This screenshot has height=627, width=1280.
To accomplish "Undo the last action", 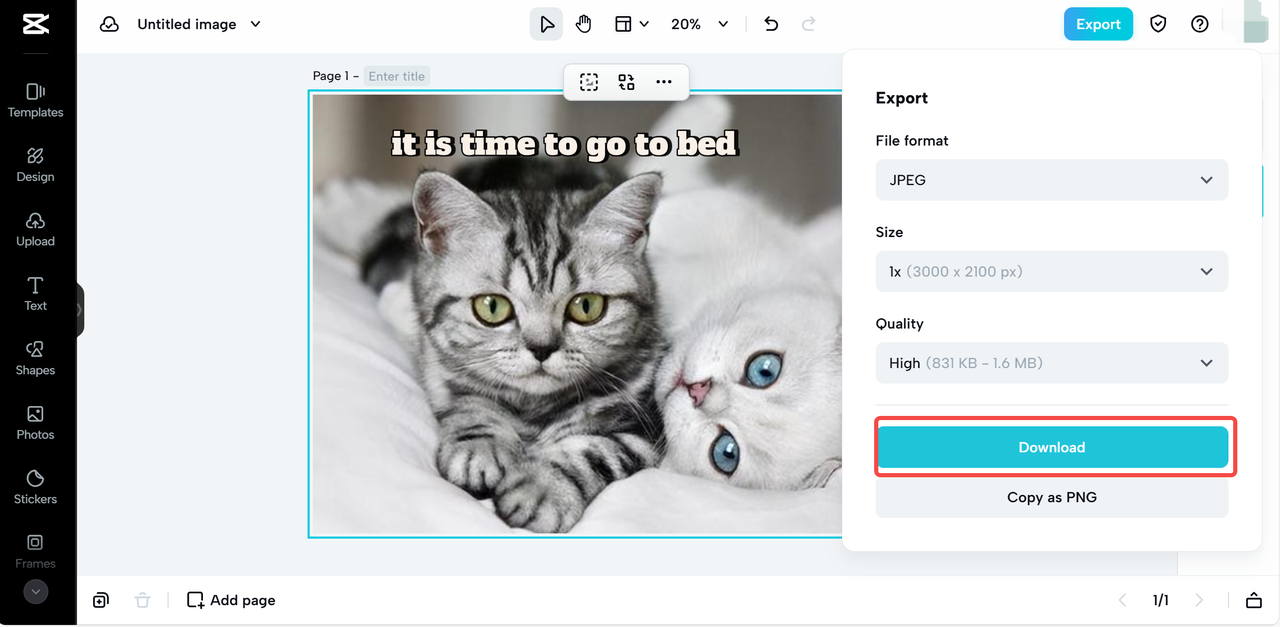I will [771, 24].
